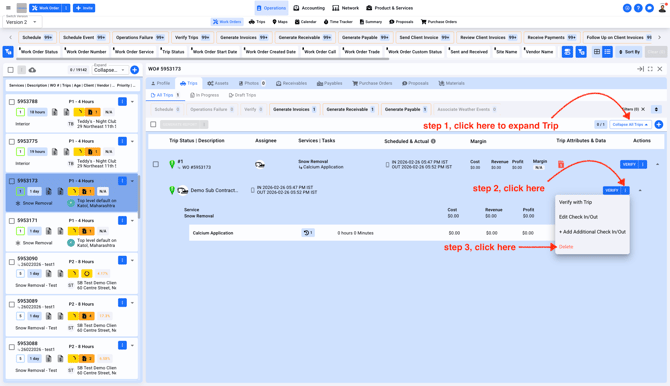The width and height of the screenshot is (670, 386).
Task: Switch to the Assets tab
Action: pos(218,83)
